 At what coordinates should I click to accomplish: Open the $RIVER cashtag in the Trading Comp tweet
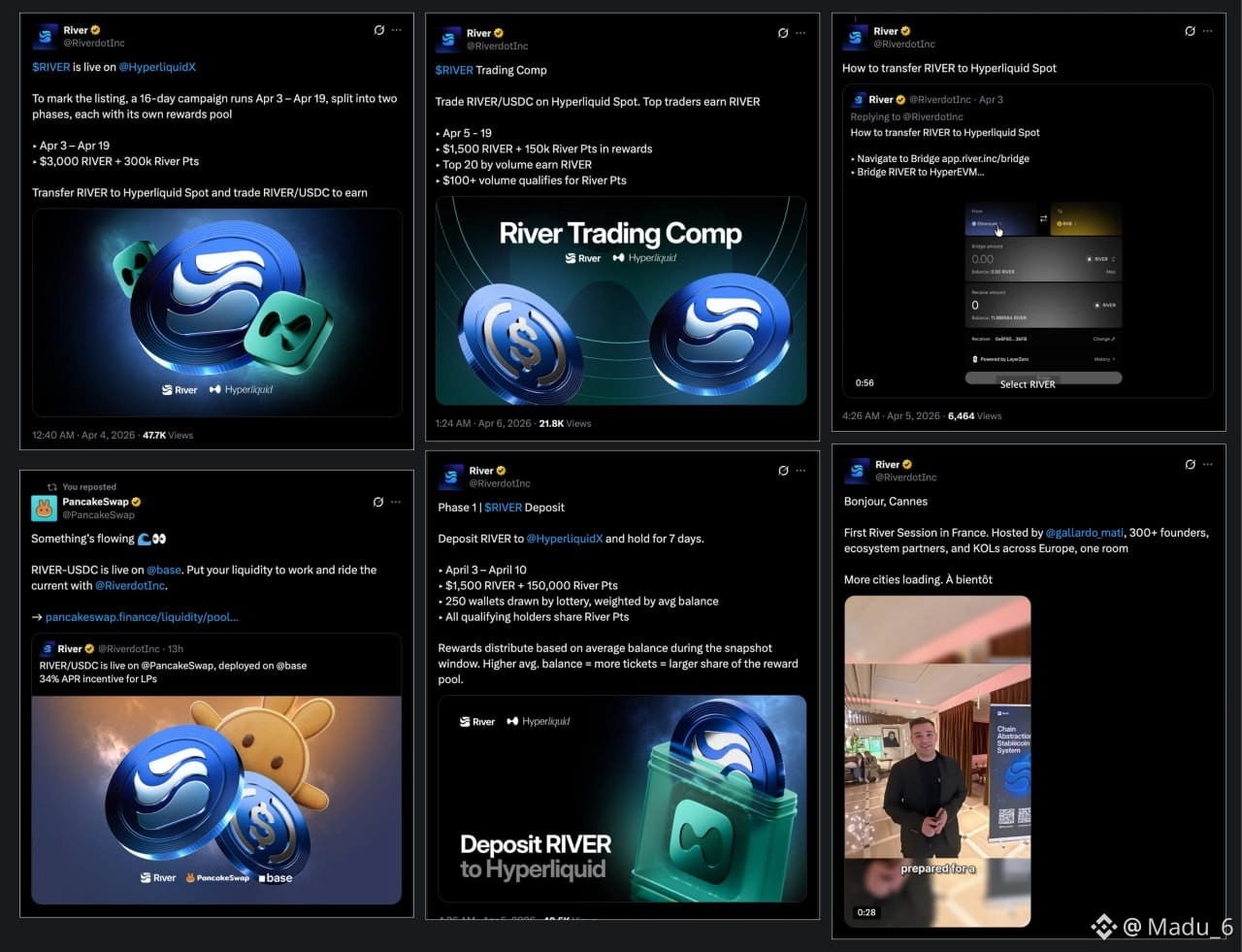[454, 70]
